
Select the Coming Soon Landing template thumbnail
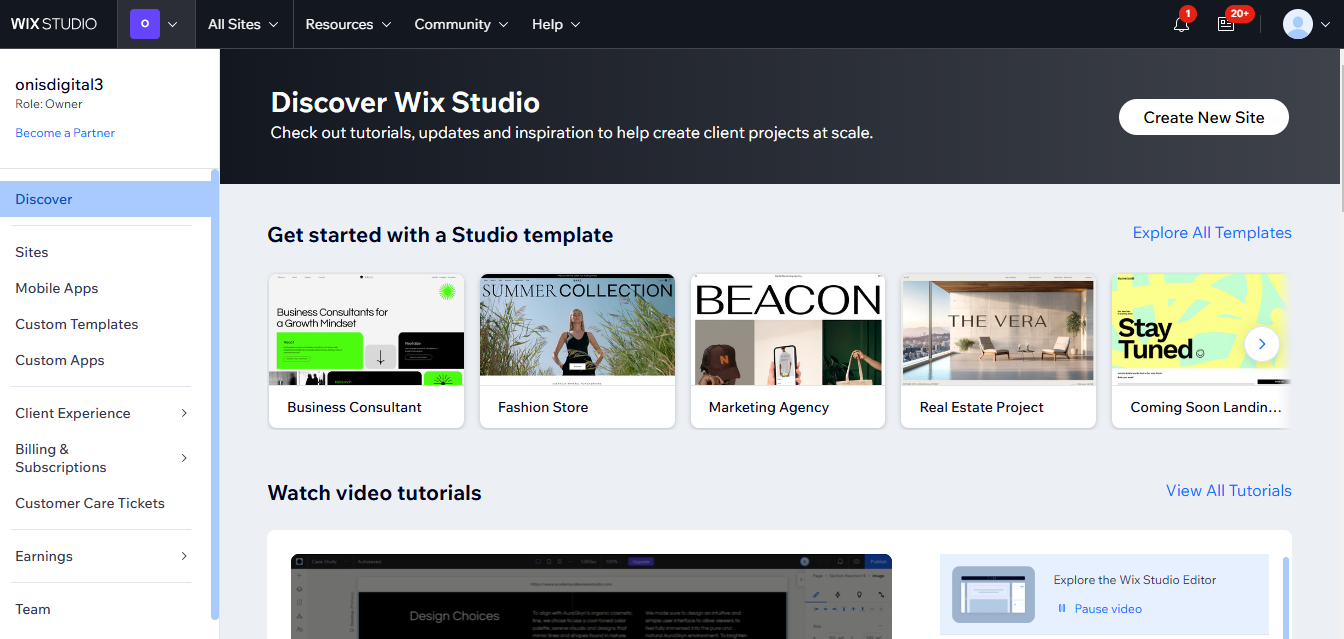click(1201, 330)
